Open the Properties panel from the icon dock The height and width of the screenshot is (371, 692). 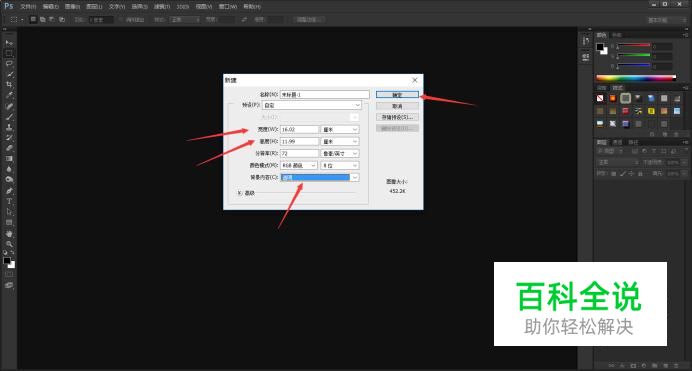click(586, 57)
